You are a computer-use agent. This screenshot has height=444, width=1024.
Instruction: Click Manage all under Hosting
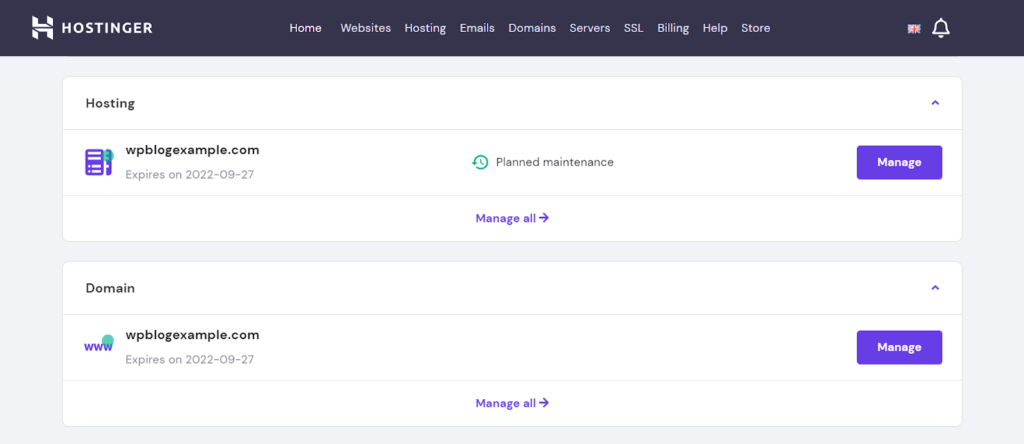click(x=512, y=218)
